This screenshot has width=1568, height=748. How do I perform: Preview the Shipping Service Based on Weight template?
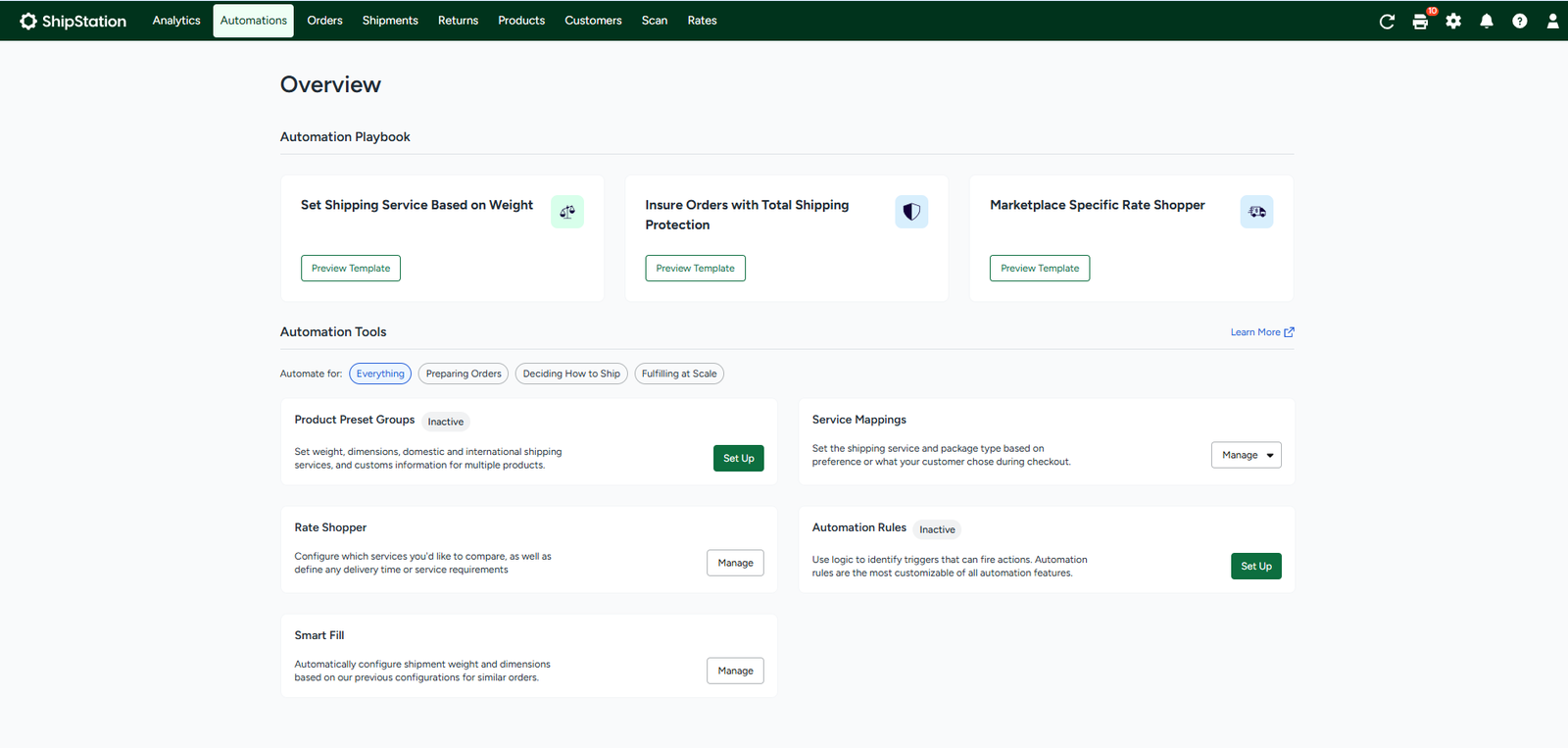(351, 269)
